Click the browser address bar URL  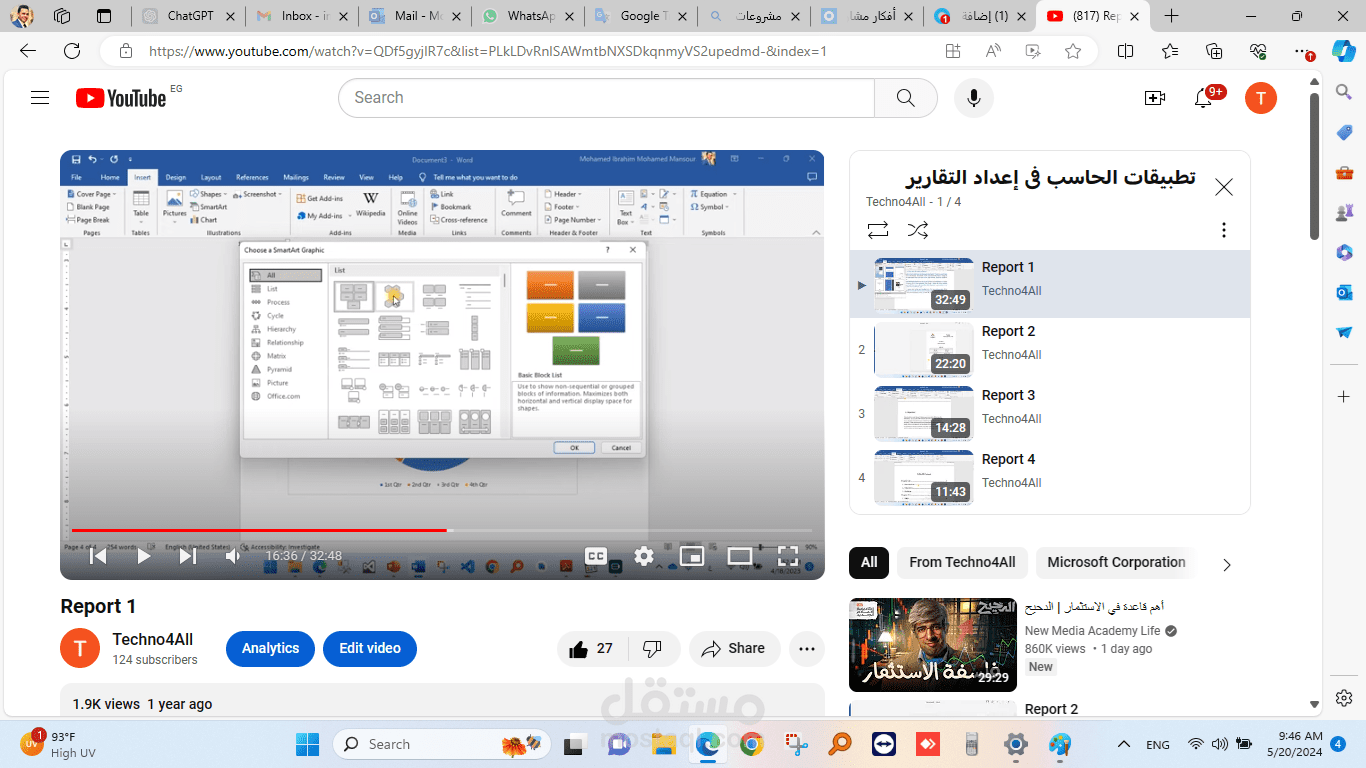(488, 51)
